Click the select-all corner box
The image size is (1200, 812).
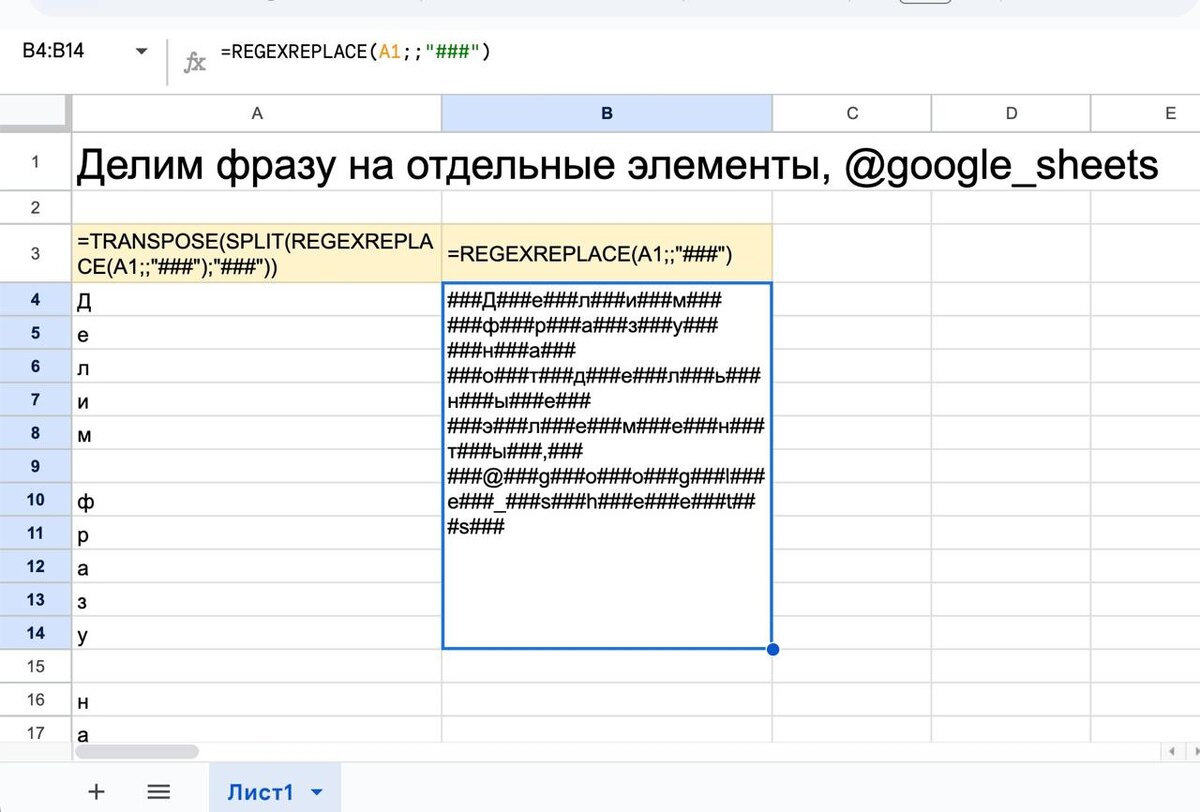coord(35,114)
